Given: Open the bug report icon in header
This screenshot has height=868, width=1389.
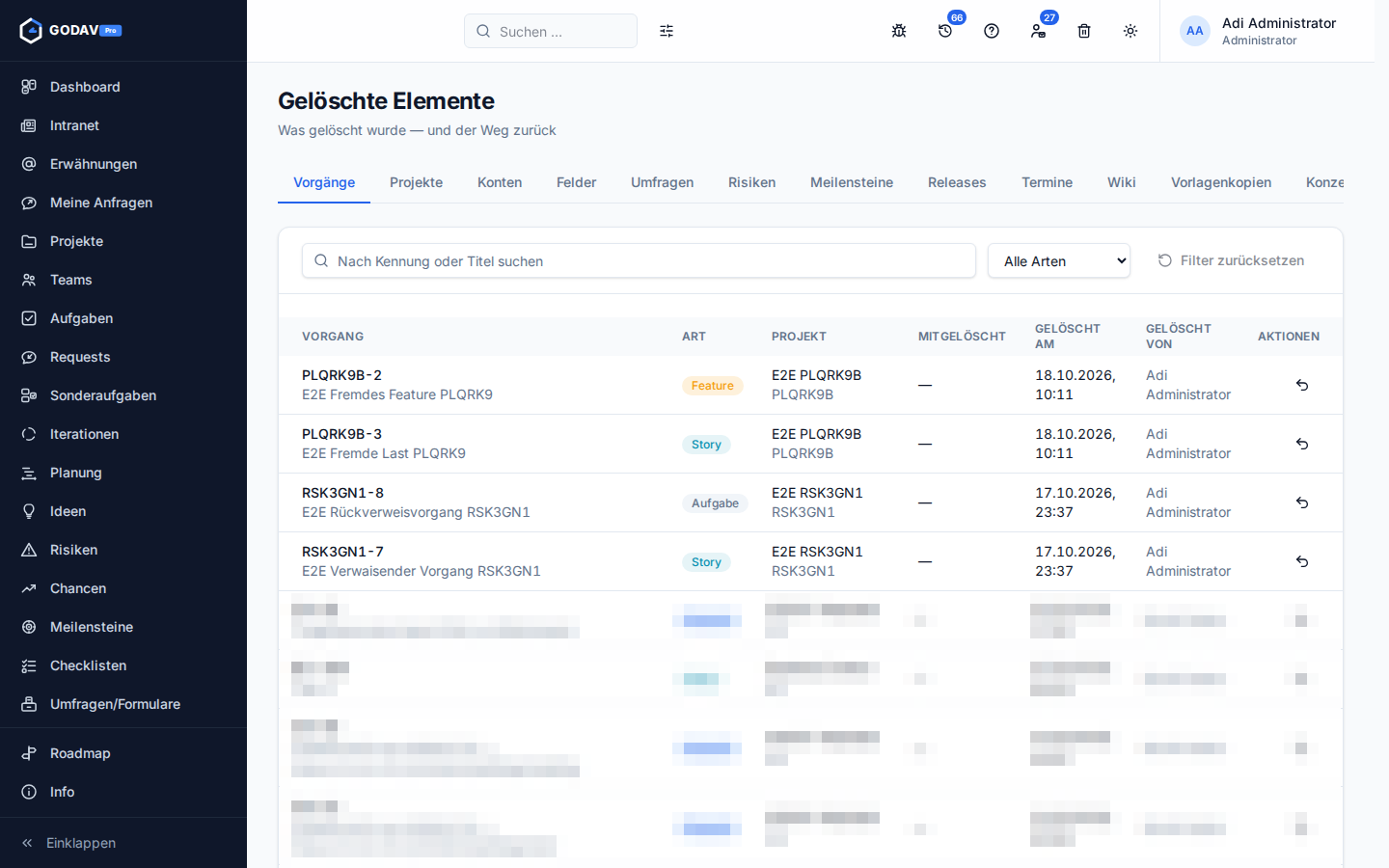Looking at the screenshot, I should tap(899, 31).
